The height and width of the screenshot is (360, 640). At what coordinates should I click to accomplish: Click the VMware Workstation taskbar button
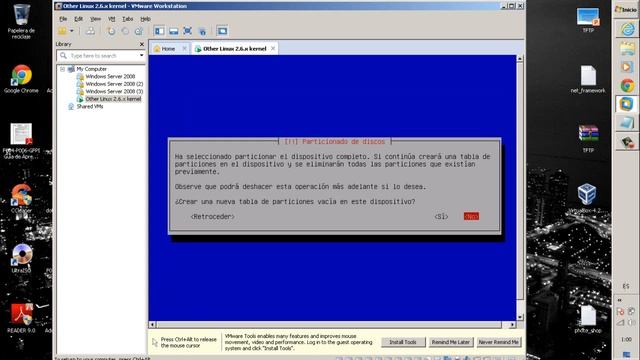pyautogui.click(x=627, y=104)
